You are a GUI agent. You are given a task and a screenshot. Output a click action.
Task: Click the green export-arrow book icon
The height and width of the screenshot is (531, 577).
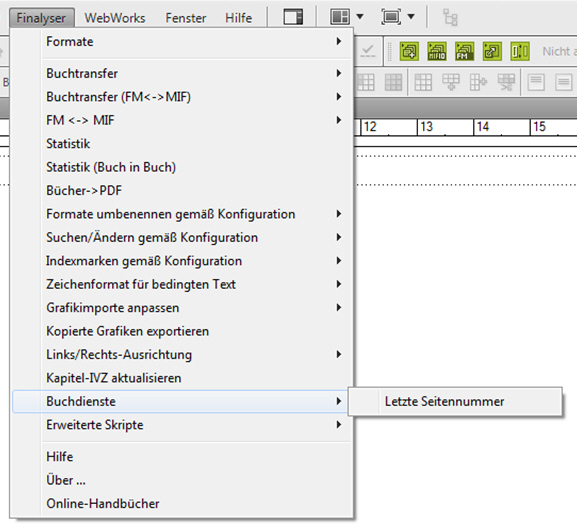coord(492,51)
